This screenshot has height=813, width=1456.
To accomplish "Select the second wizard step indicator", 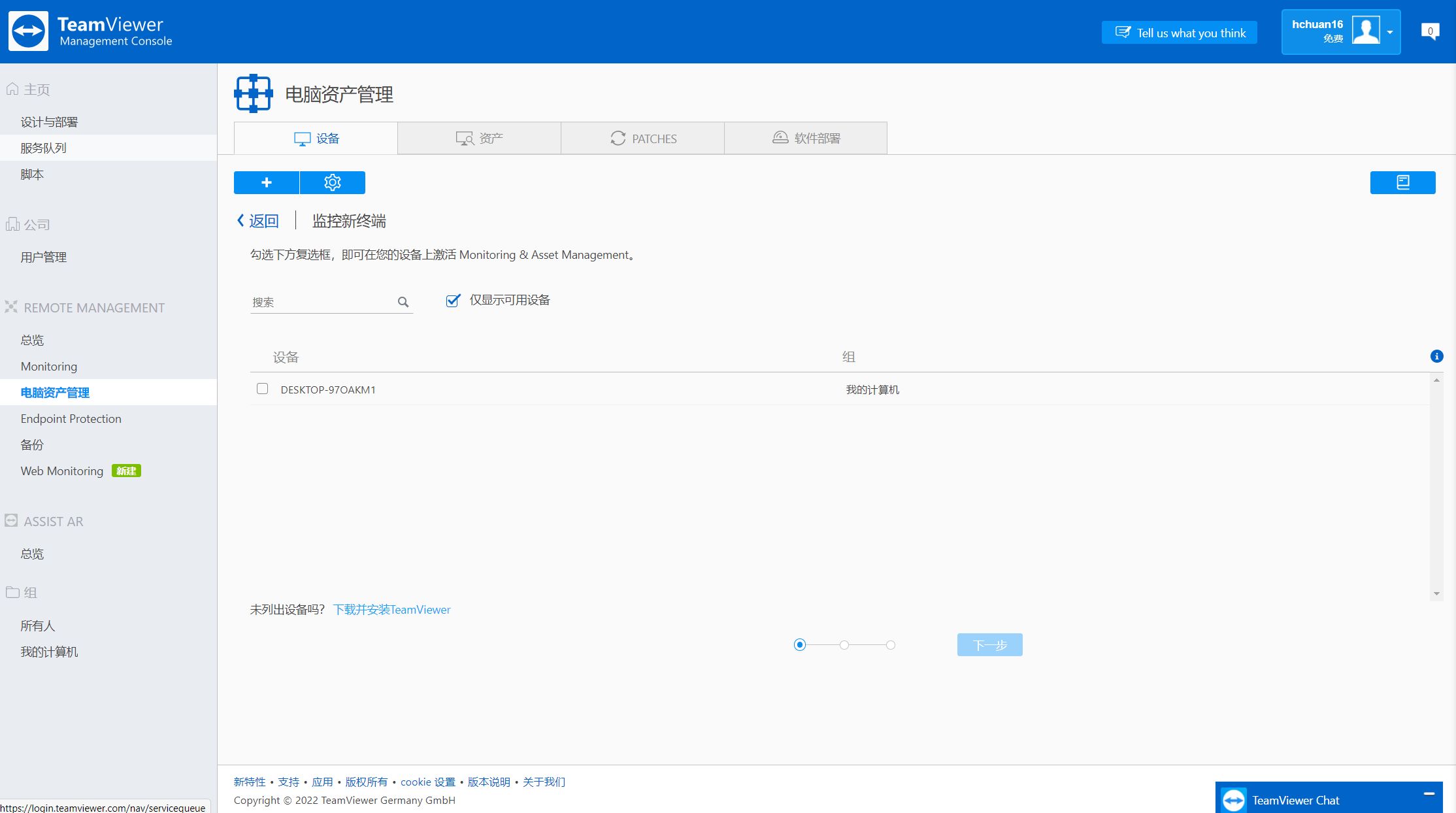I will tap(844, 645).
